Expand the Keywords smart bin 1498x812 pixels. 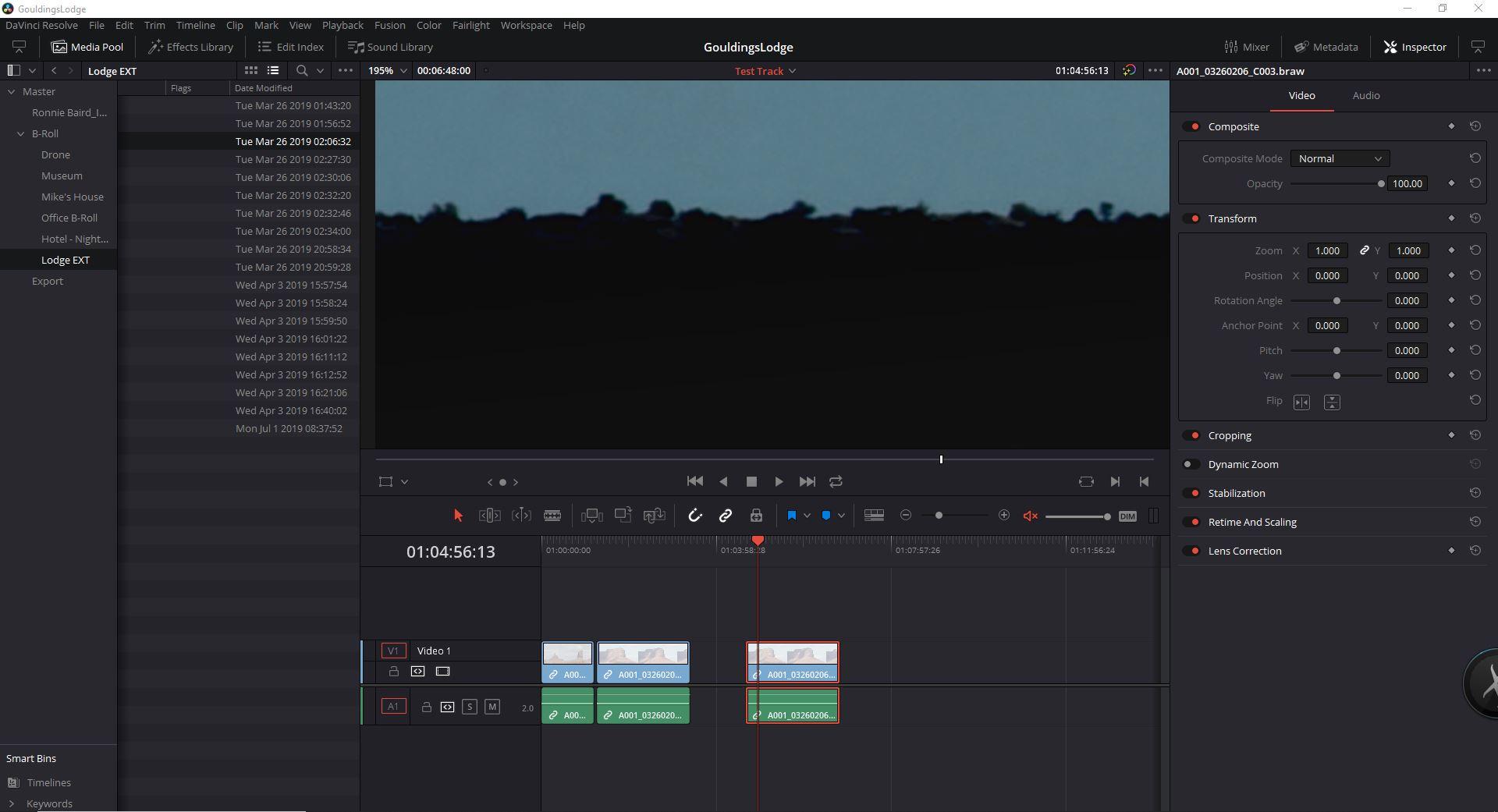tap(12, 803)
